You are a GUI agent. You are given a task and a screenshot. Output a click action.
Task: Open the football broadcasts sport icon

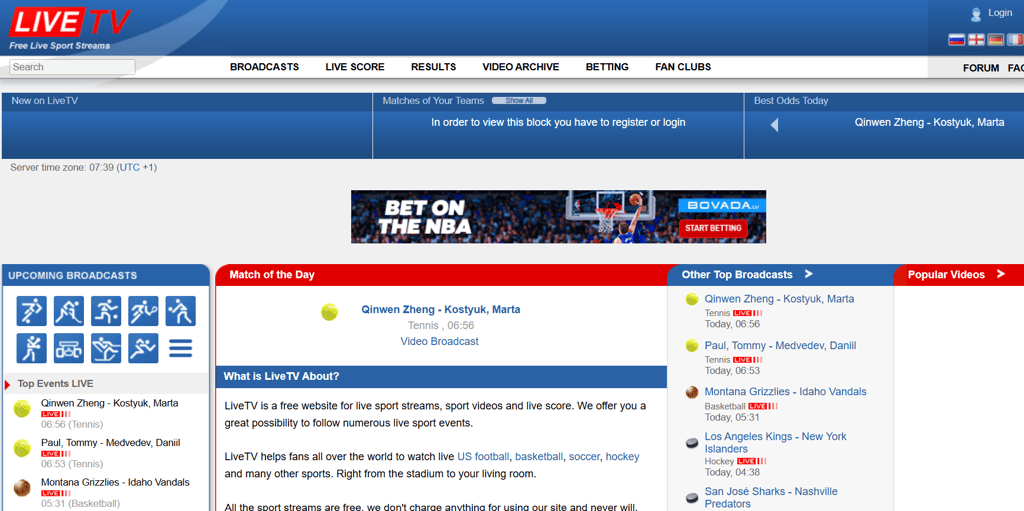pos(31,311)
